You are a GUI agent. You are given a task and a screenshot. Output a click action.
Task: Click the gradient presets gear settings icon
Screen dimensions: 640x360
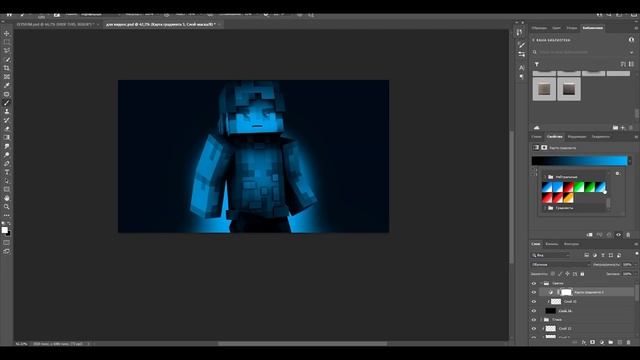coord(618,173)
